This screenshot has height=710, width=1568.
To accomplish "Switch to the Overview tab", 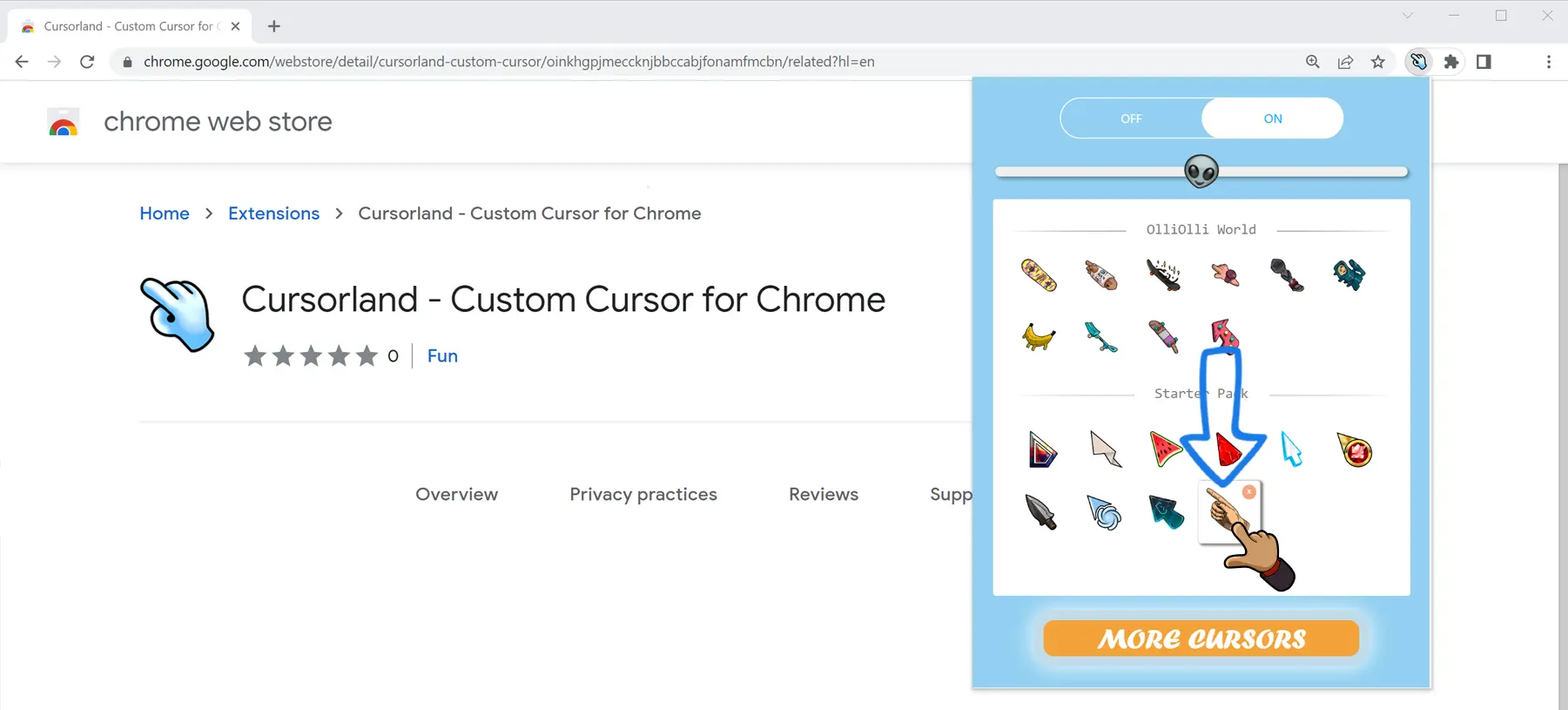I will [x=456, y=494].
